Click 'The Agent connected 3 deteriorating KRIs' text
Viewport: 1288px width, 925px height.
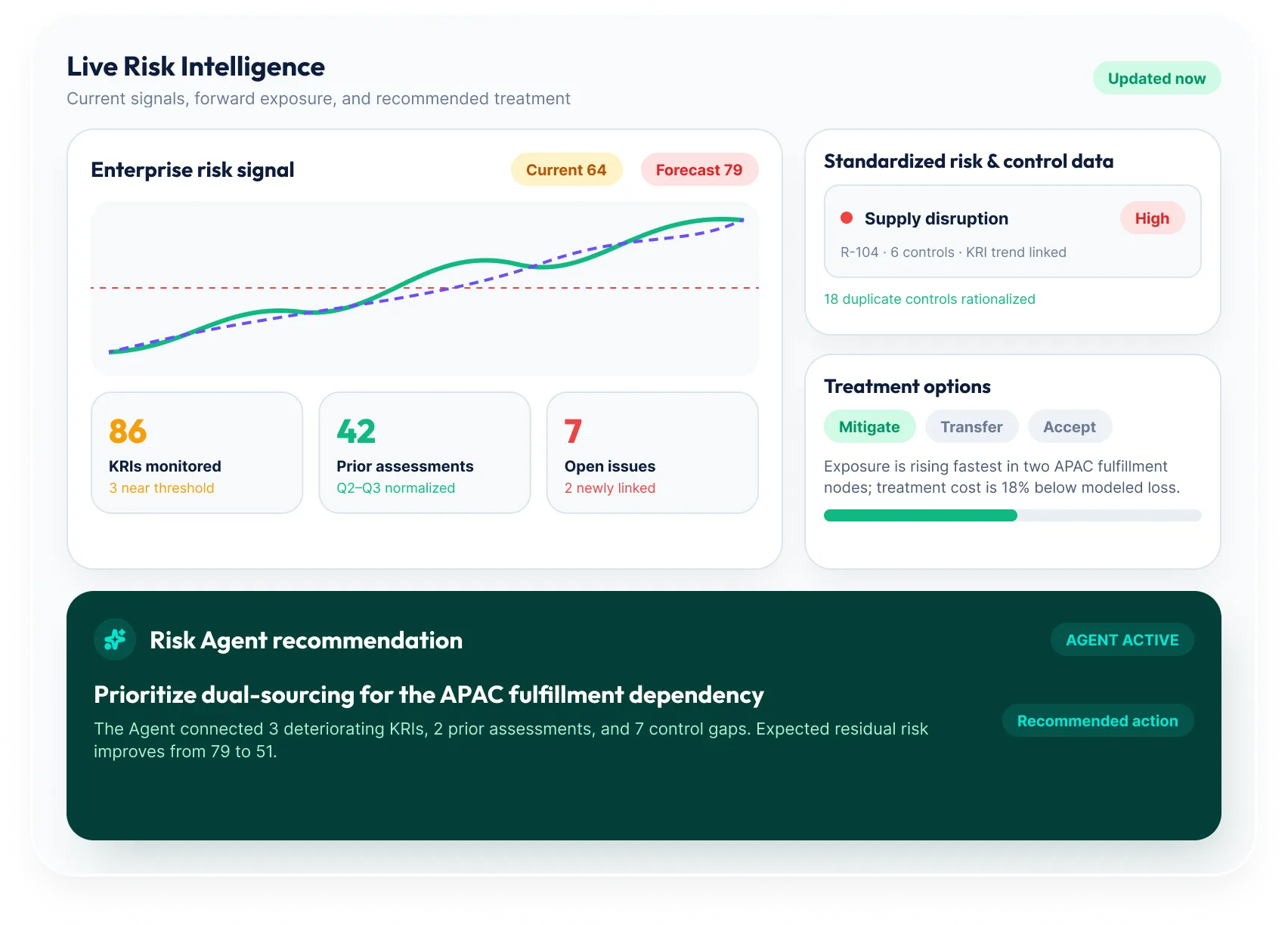coord(511,740)
